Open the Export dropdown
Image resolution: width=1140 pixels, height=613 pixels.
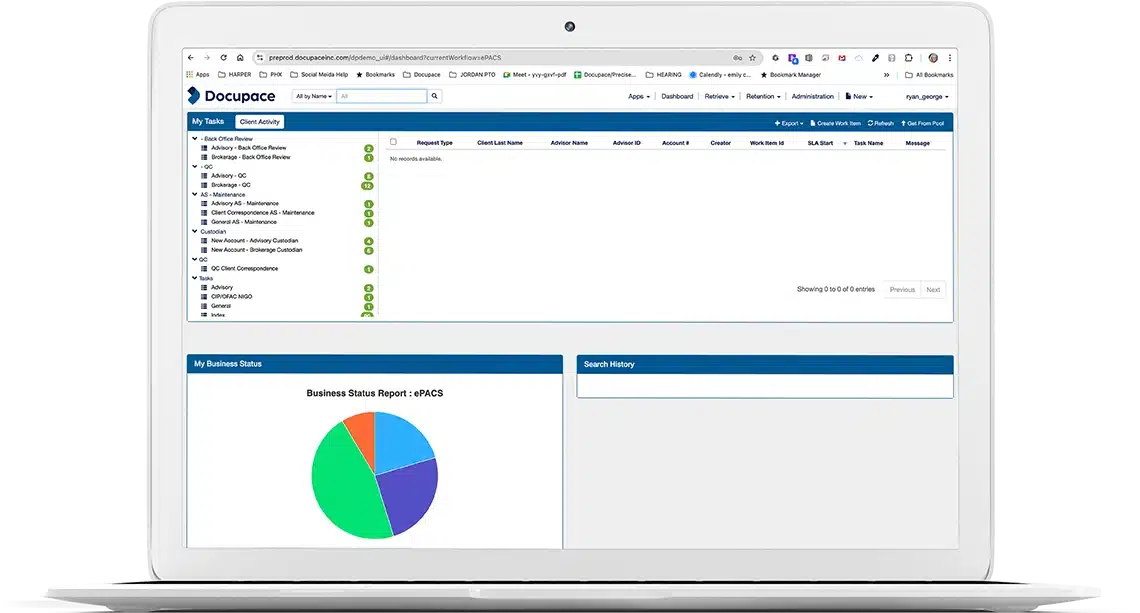click(x=788, y=122)
